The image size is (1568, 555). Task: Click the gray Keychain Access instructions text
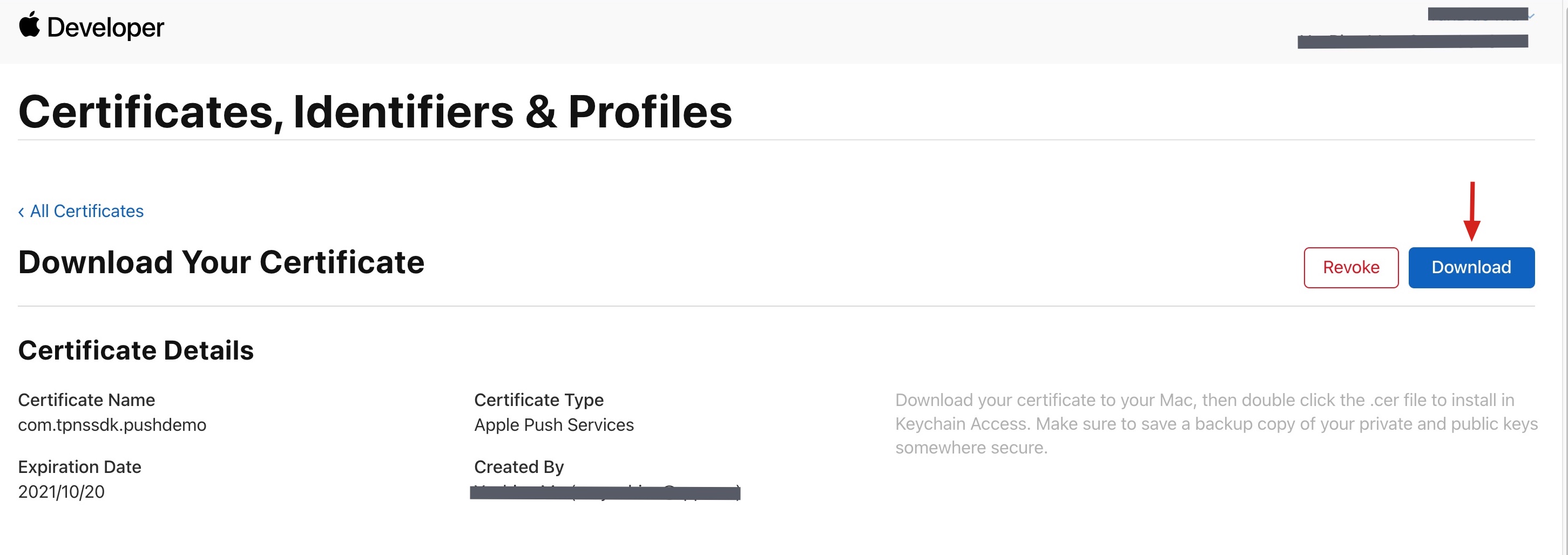[x=1215, y=424]
